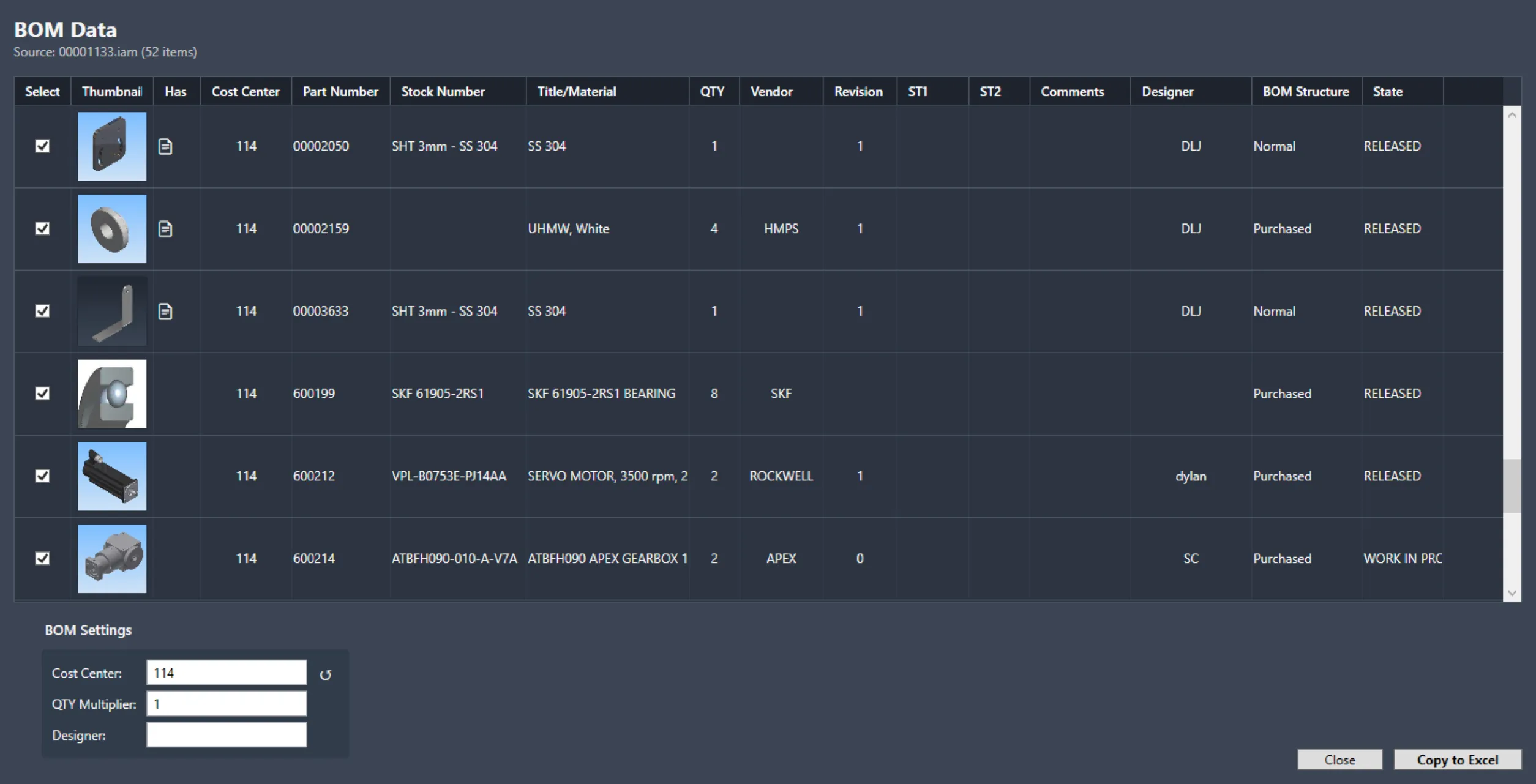Sort by the Part Number column header
Viewport: 1536px width, 784px height.
[x=340, y=91]
